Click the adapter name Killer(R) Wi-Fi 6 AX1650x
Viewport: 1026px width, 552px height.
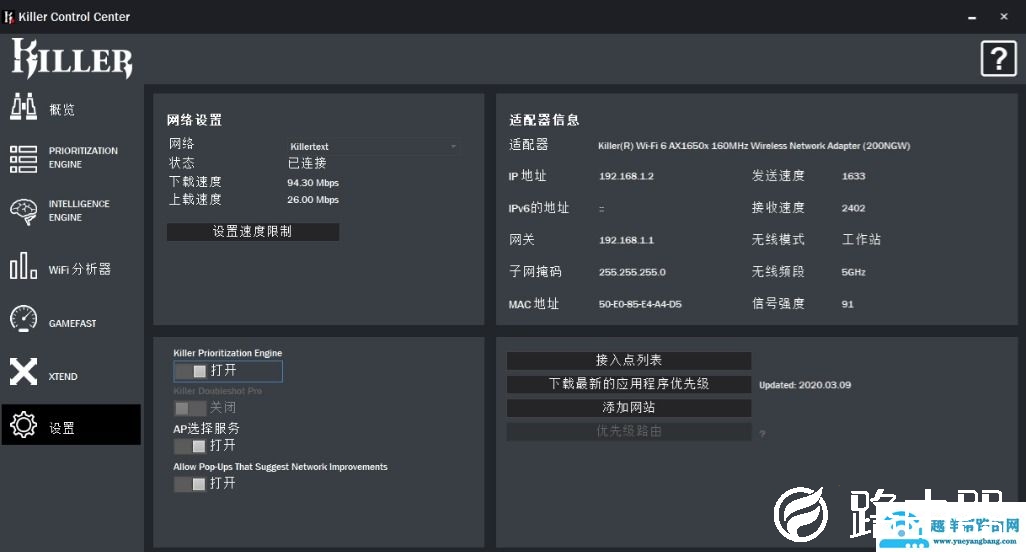[754, 146]
